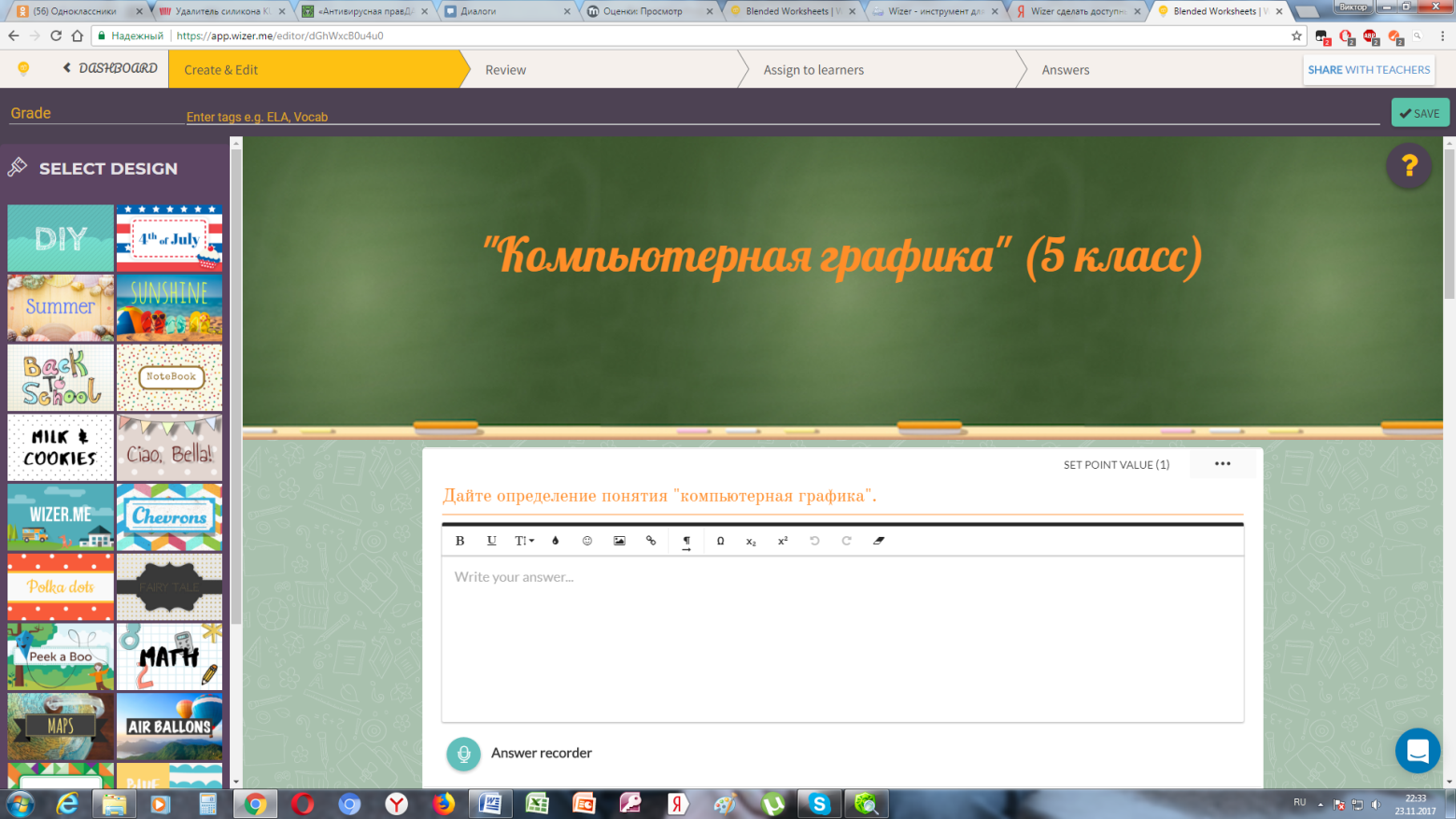
Task: Select the WIZER.ME design thumbnail
Action: (61, 516)
